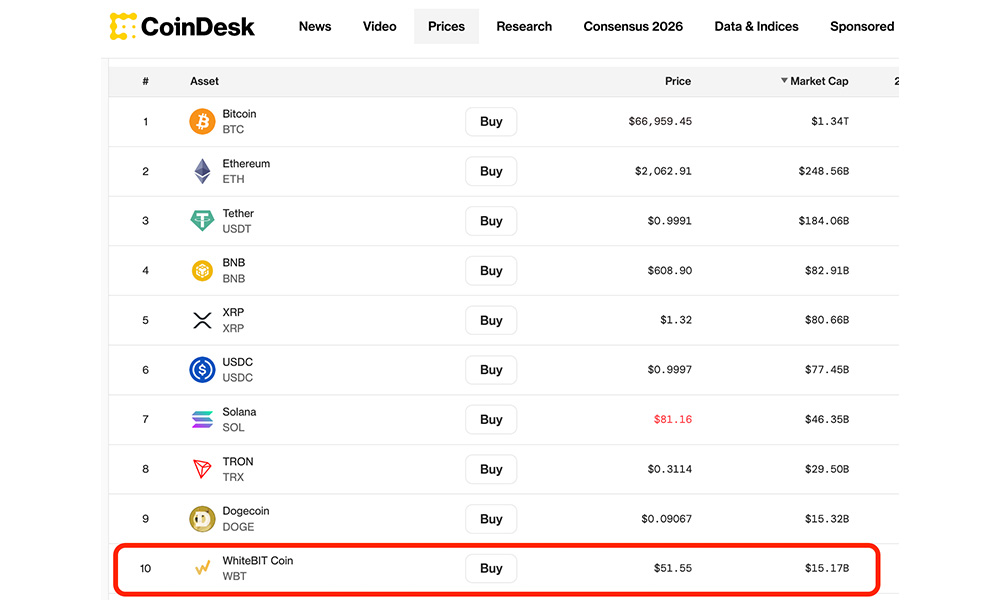Open the Prices tab
1000x600 pixels.
coord(446,26)
